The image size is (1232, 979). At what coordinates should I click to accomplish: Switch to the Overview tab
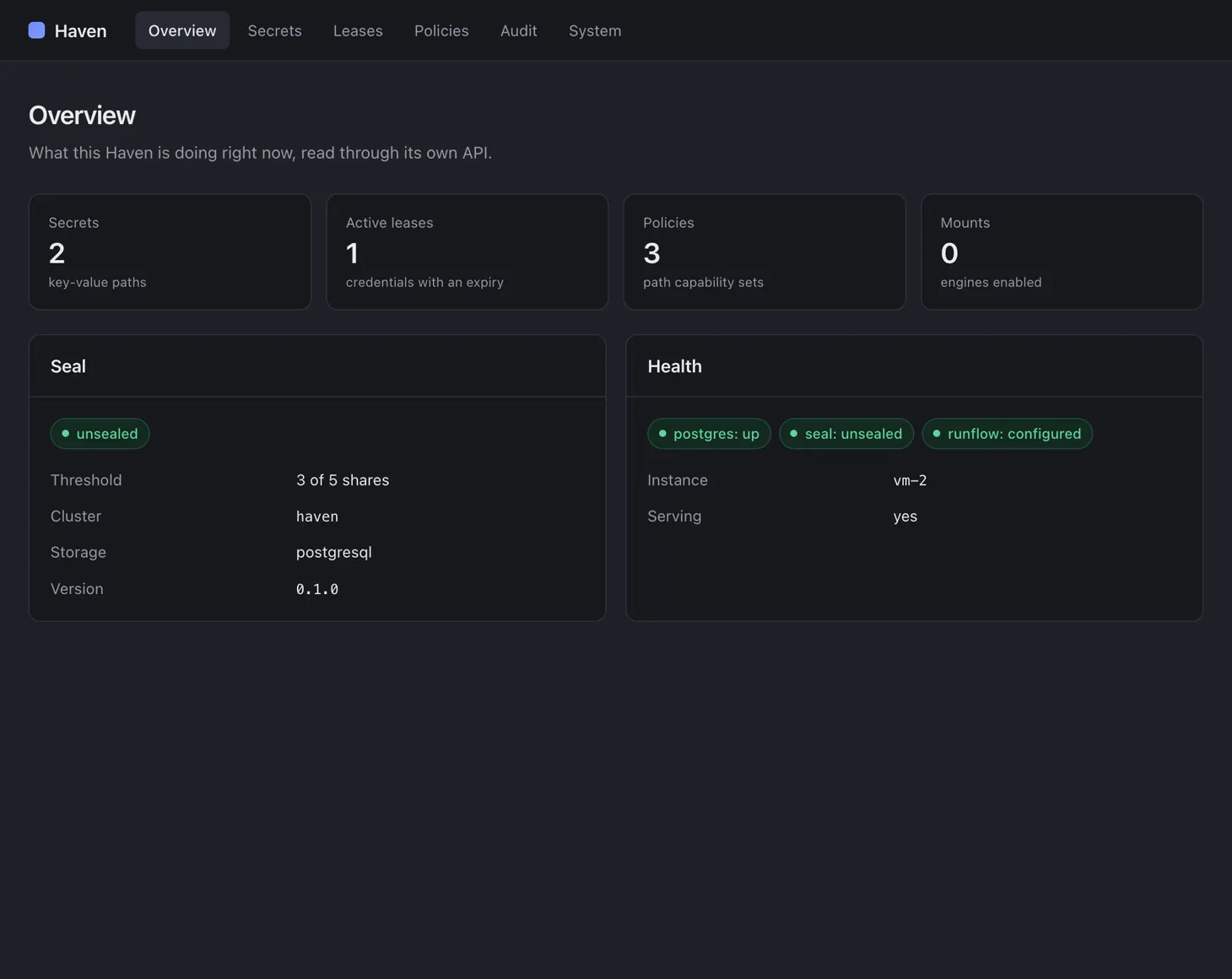tap(182, 30)
